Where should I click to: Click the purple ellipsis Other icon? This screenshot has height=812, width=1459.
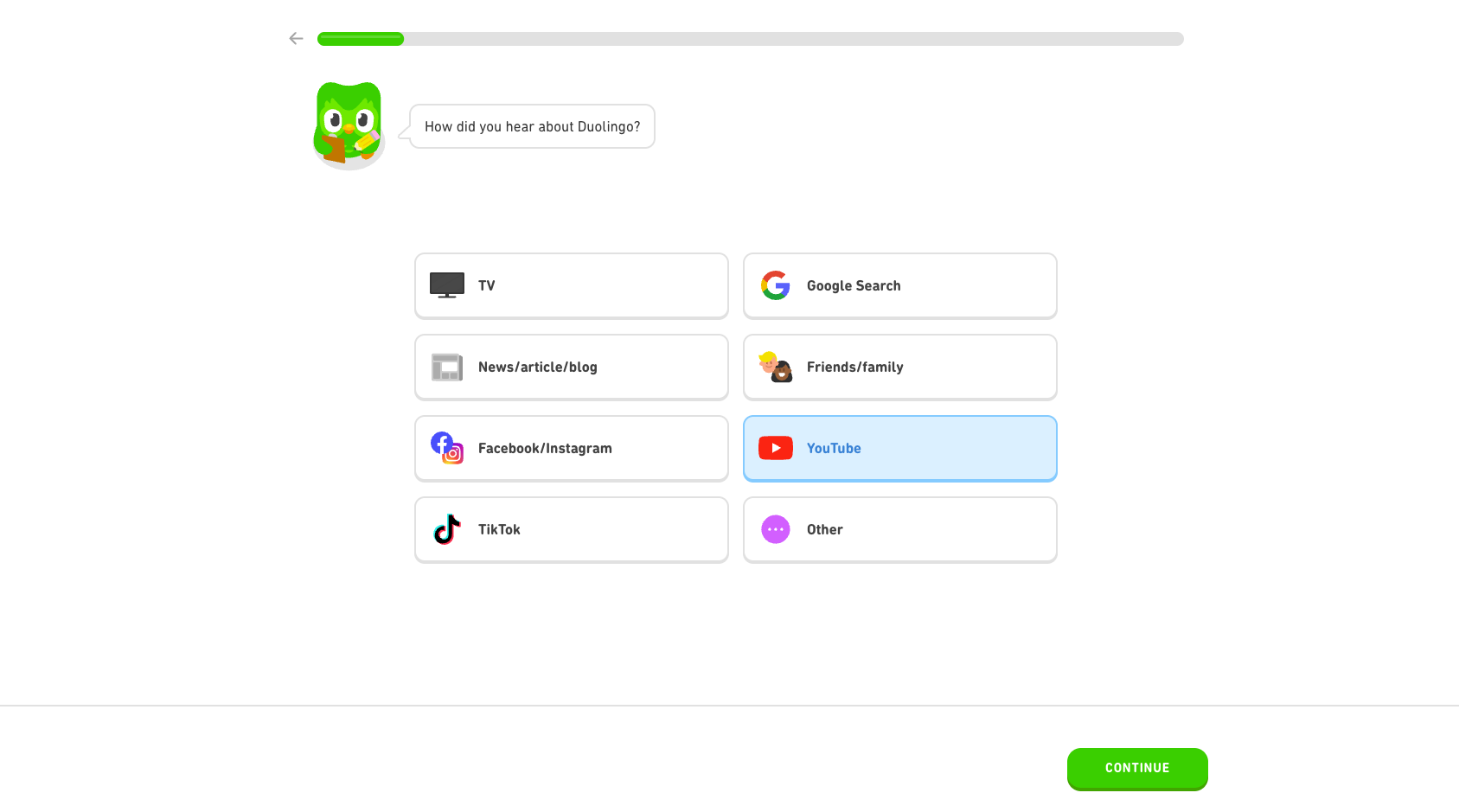click(x=775, y=529)
